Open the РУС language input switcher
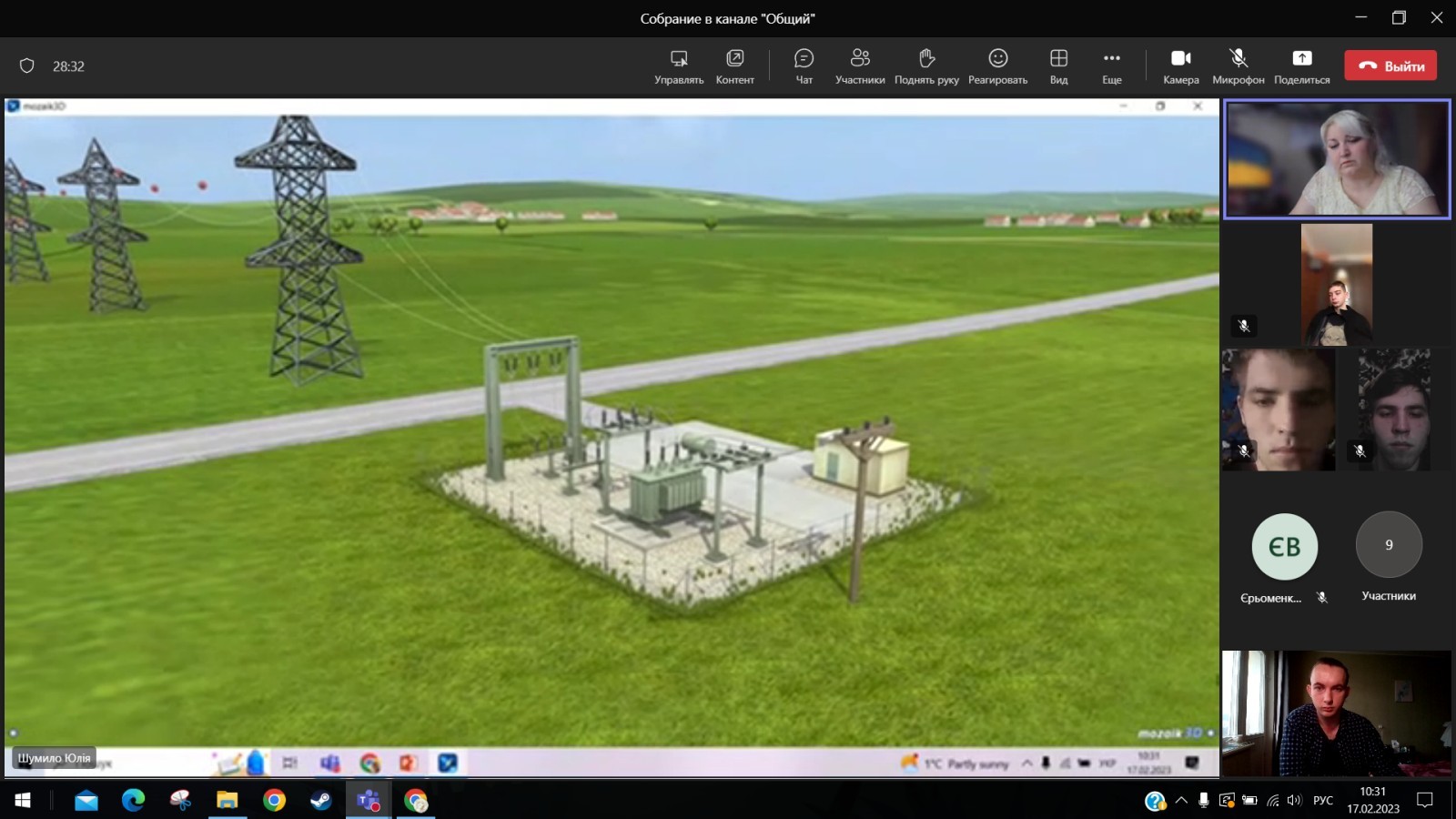The width and height of the screenshot is (1456, 819). tap(1323, 801)
